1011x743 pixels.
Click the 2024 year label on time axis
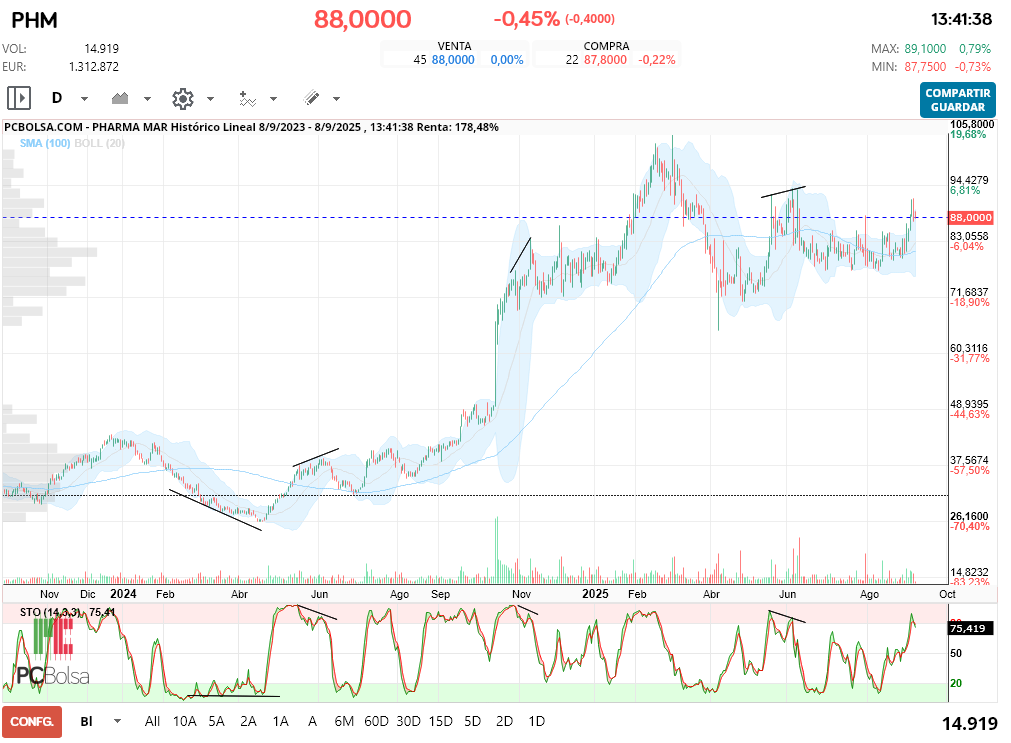123,593
